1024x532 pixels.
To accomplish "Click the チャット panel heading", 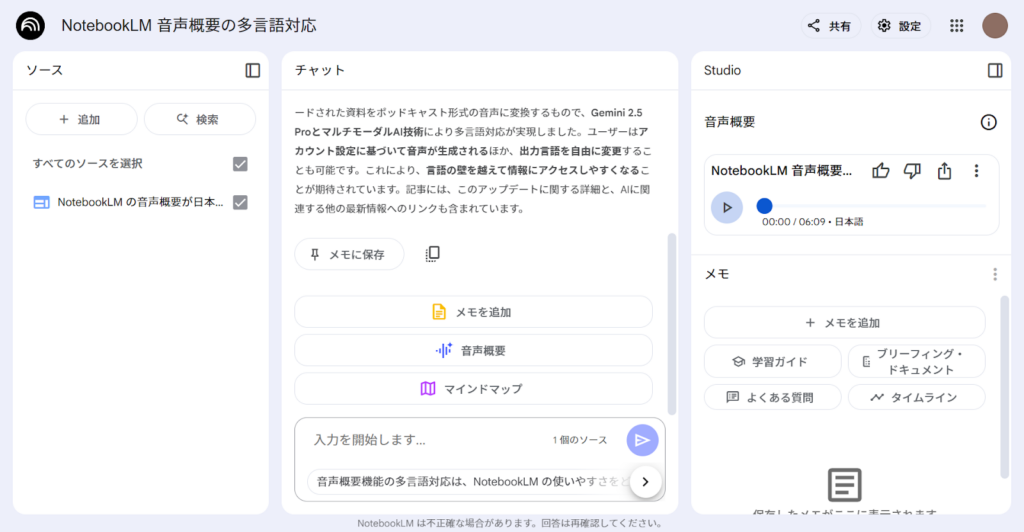I will tap(319, 70).
